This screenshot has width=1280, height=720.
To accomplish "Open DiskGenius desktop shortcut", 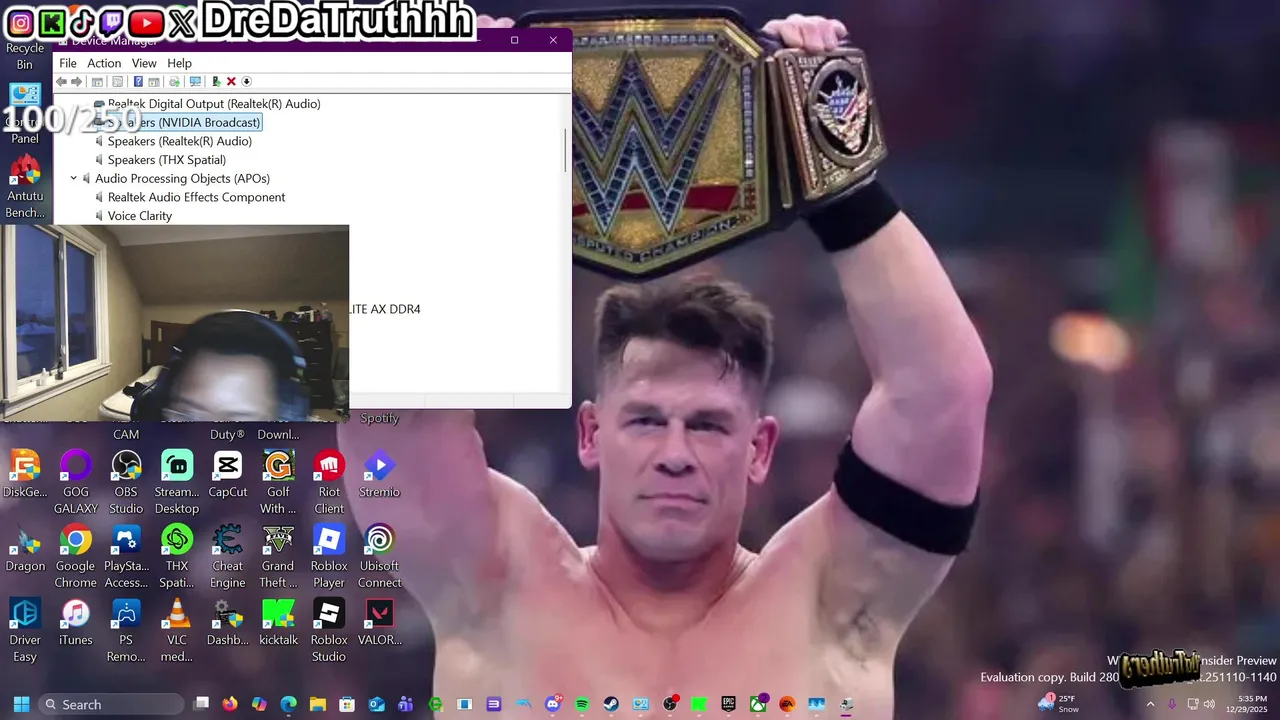I will coord(25,474).
